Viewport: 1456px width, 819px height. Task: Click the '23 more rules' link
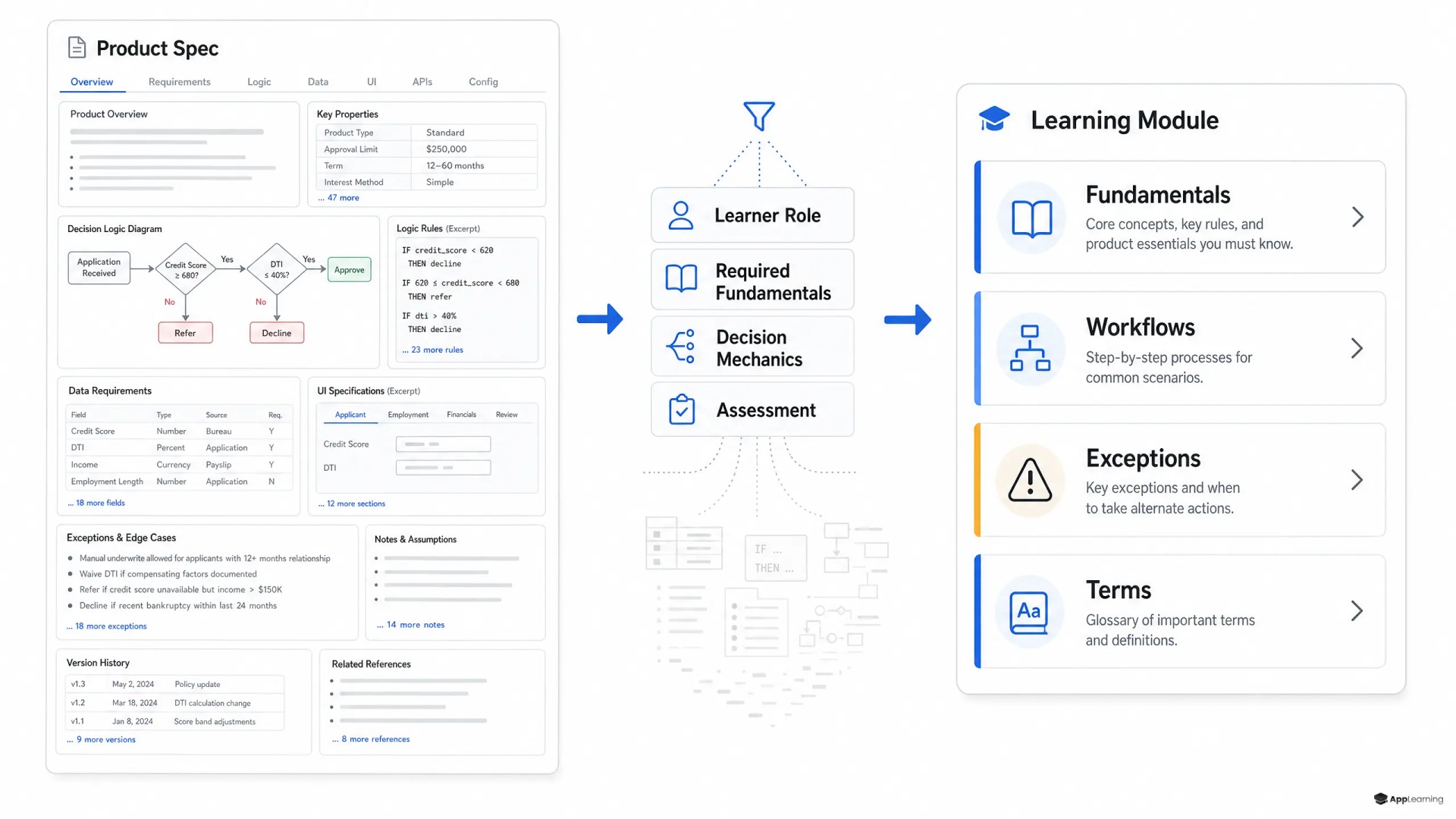pos(433,350)
